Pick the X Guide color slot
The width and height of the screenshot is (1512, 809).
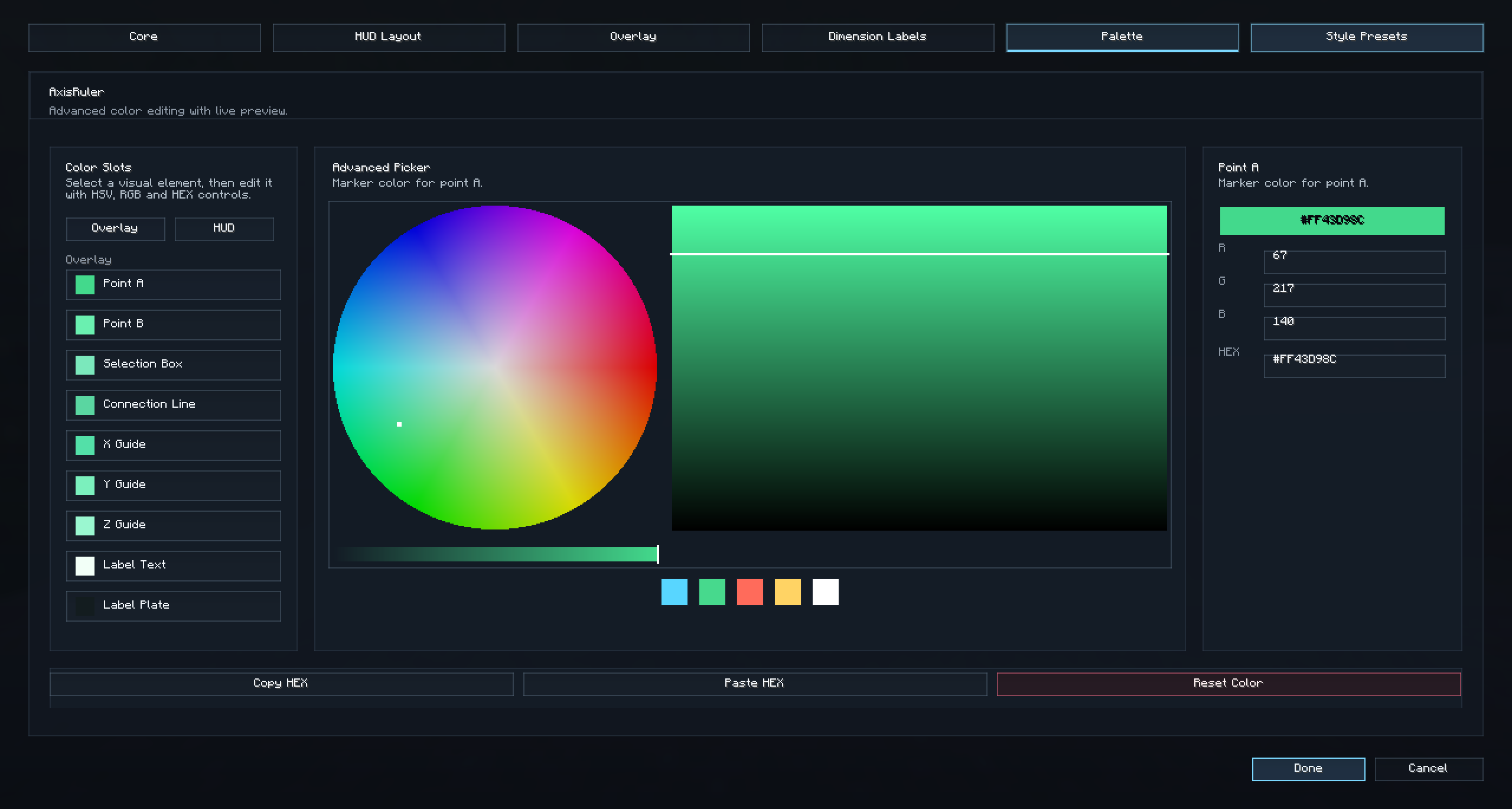coord(173,445)
